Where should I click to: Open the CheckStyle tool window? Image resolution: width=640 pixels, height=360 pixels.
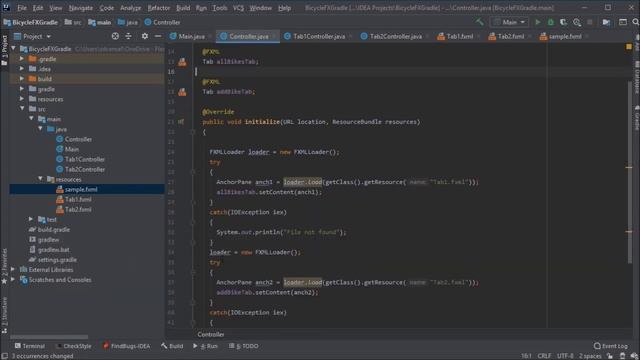tap(73, 346)
